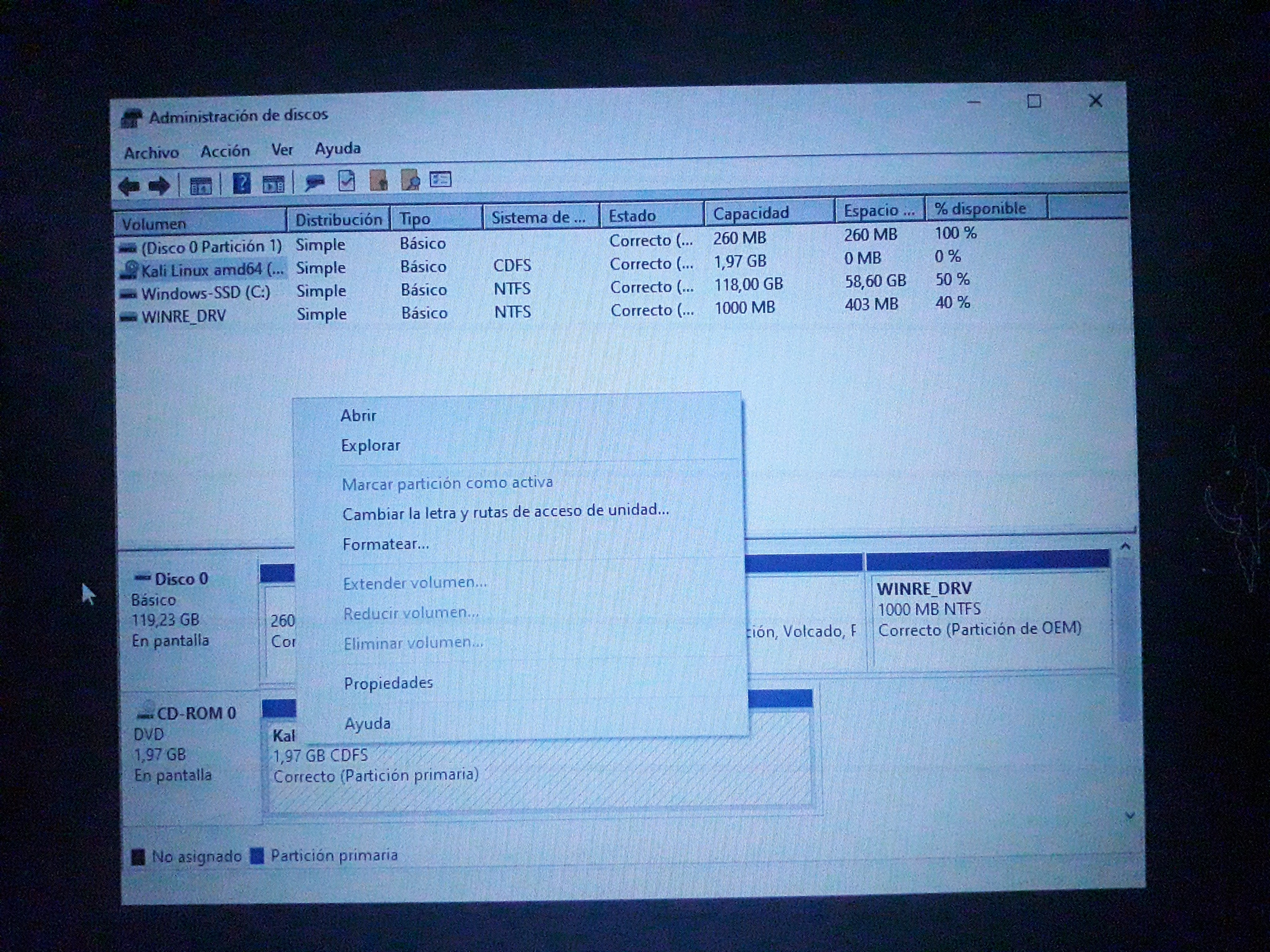Sort by Volumen column header

(x=154, y=223)
